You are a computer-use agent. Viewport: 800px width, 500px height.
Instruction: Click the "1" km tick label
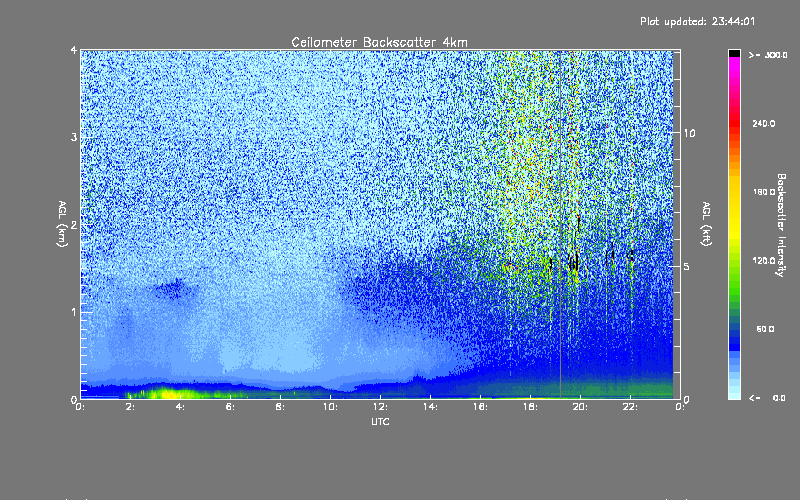coord(74,312)
